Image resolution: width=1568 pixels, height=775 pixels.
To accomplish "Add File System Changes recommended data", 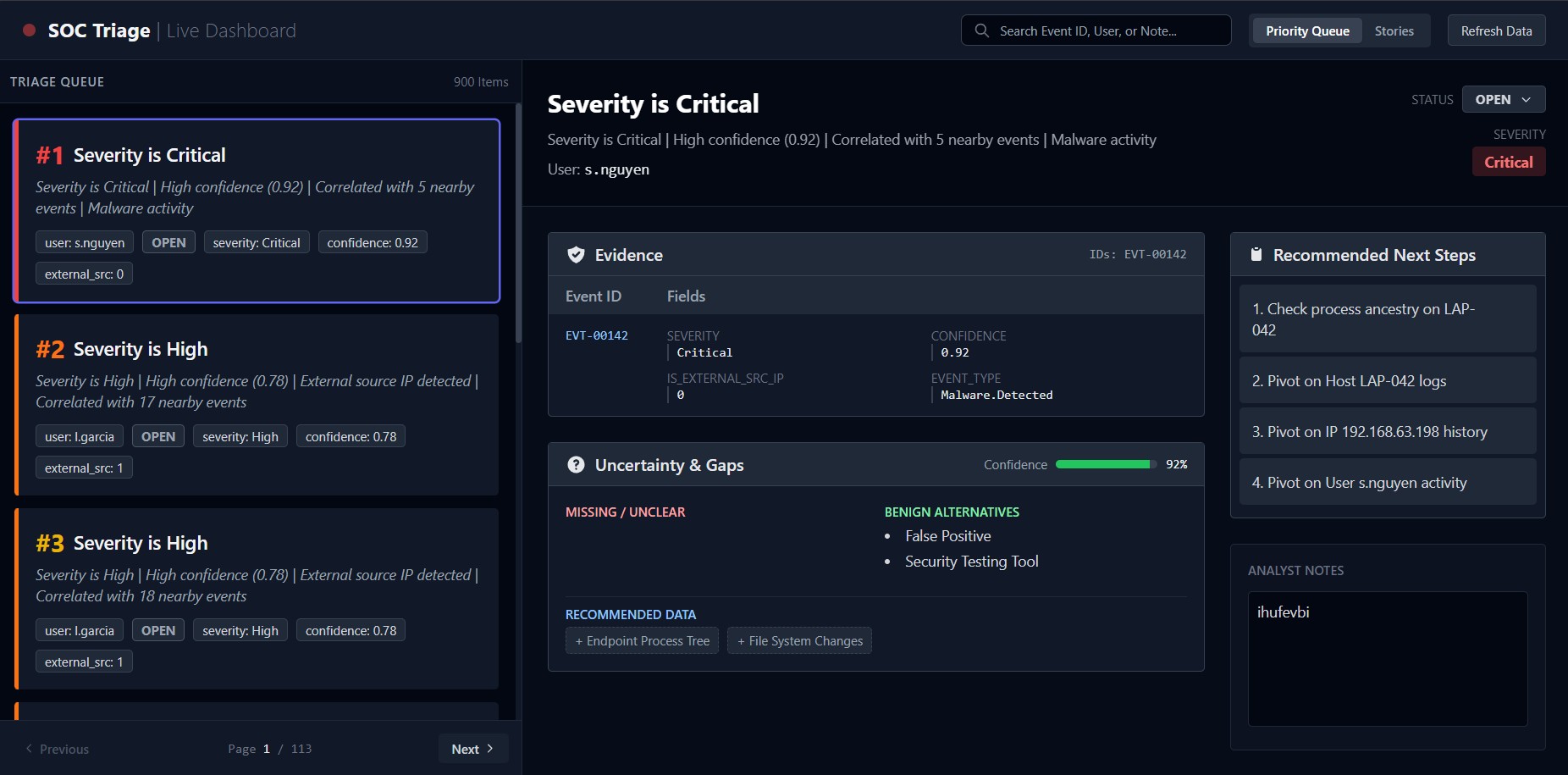I will [799, 641].
